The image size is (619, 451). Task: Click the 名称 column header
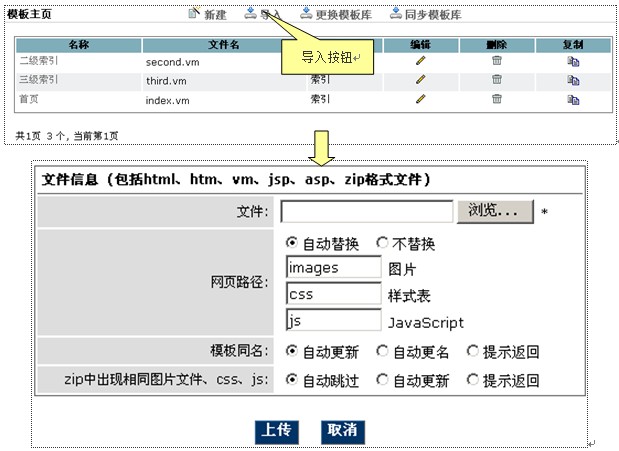tap(79, 45)
